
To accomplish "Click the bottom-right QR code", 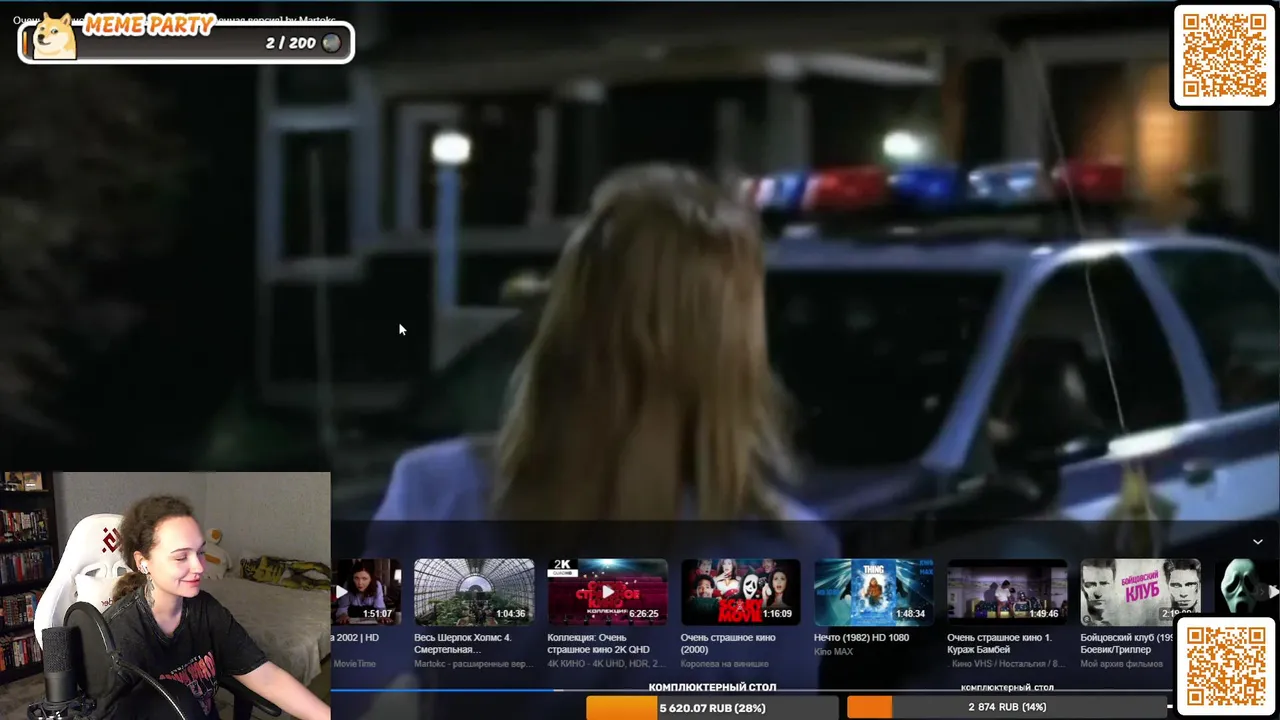I will pyautogui.click(x=1225, y=666).
